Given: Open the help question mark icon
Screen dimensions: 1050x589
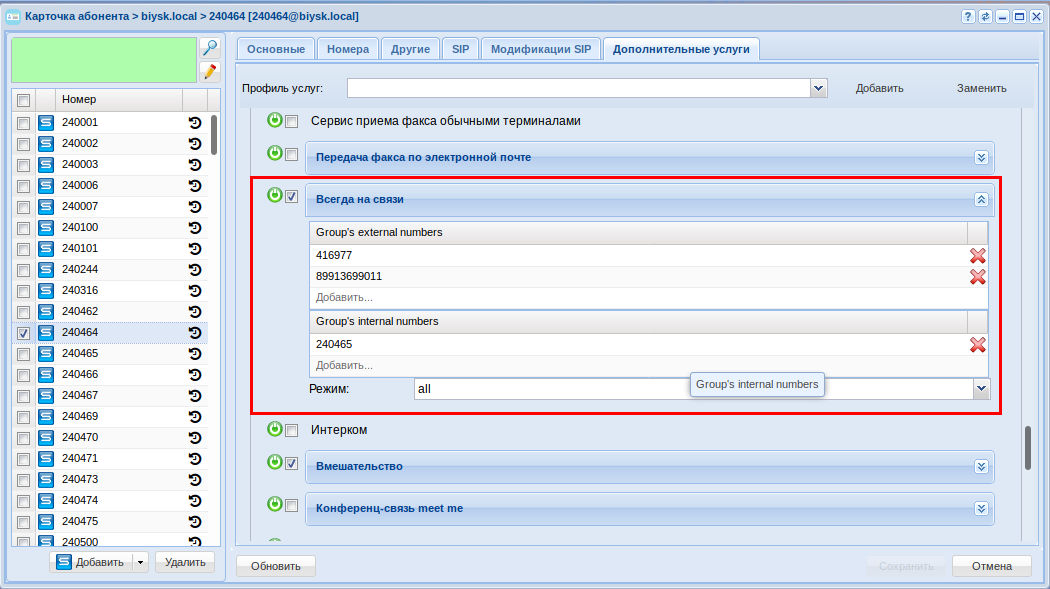Looking at the screenshot, I should point(968,17).
